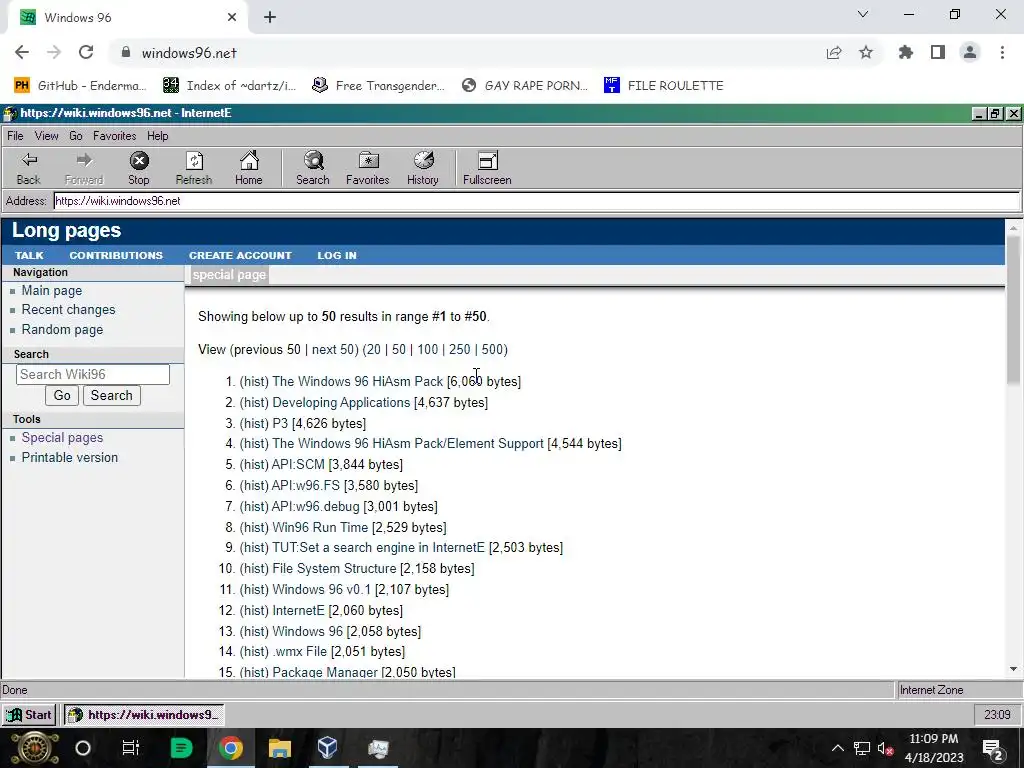
Task: Open Random page link
Action: pos(62,329)
